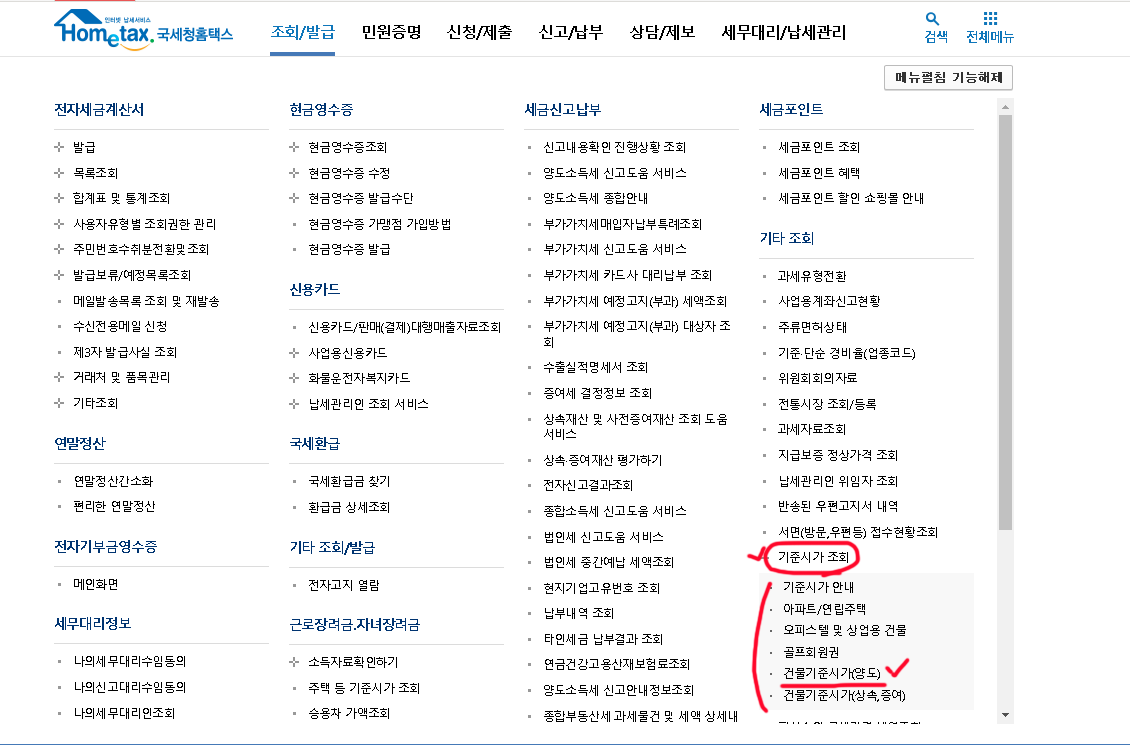Click the scrollbar up arrow
This screenshot has height=745, width=1130.
1005,107
